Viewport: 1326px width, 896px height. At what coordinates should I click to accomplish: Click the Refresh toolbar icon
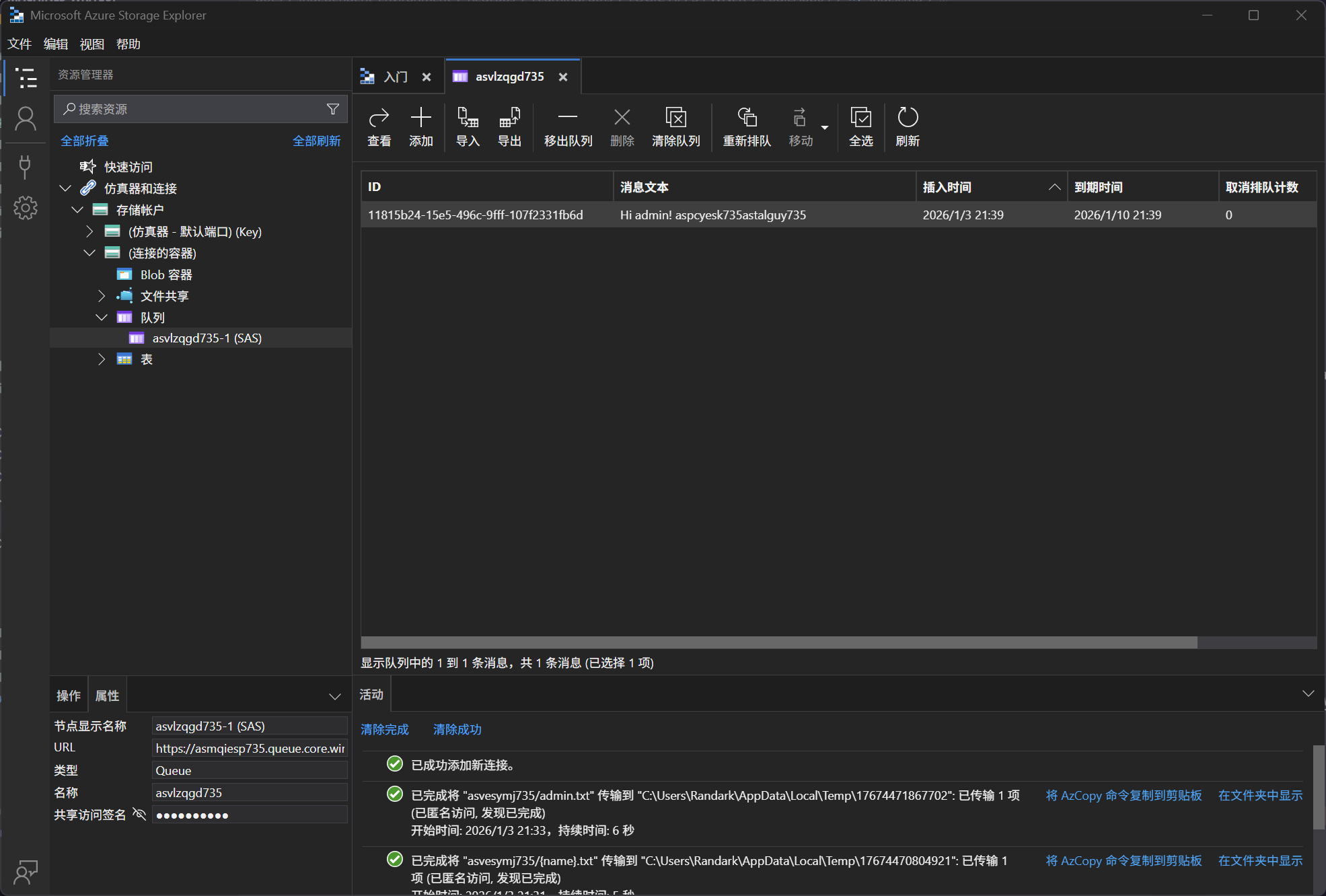(x=907, y=118)
